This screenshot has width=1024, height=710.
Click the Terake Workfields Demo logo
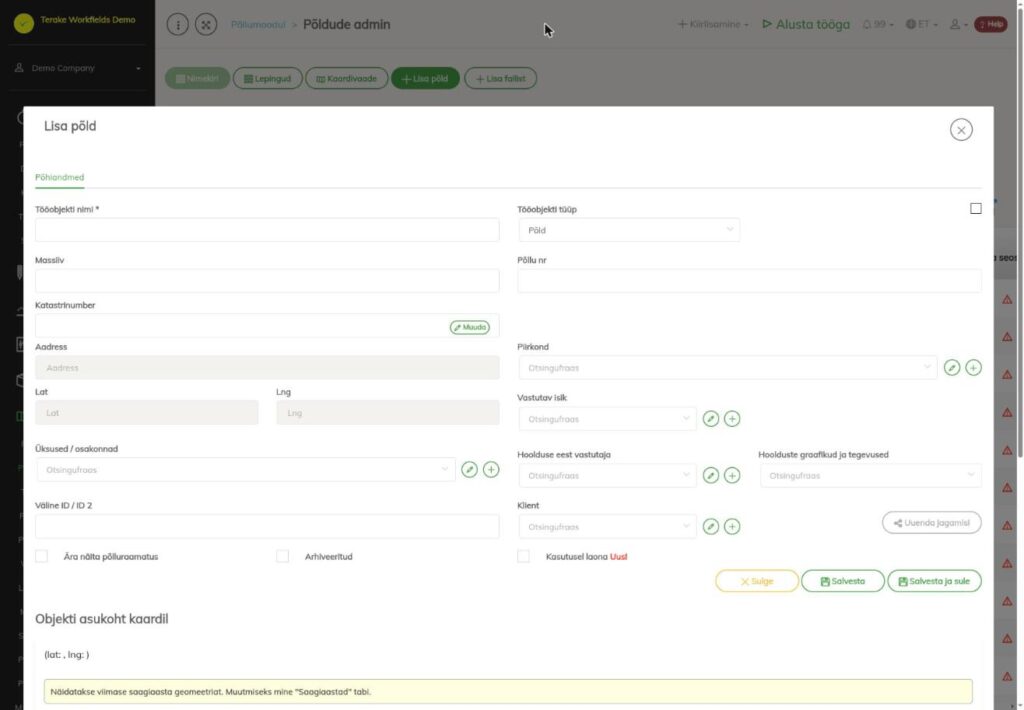tap(24, 24)
